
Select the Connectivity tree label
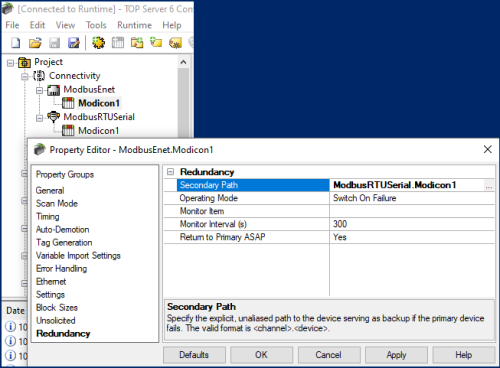click(75, 76)
